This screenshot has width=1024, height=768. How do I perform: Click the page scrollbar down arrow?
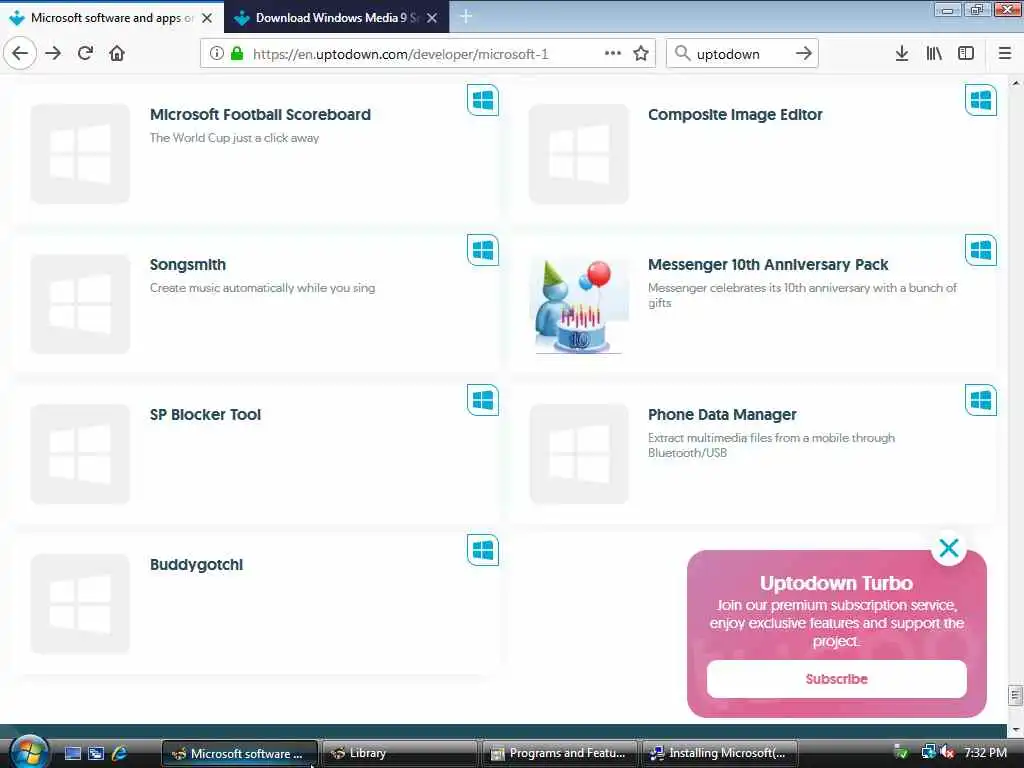[x=1016, y=729]
